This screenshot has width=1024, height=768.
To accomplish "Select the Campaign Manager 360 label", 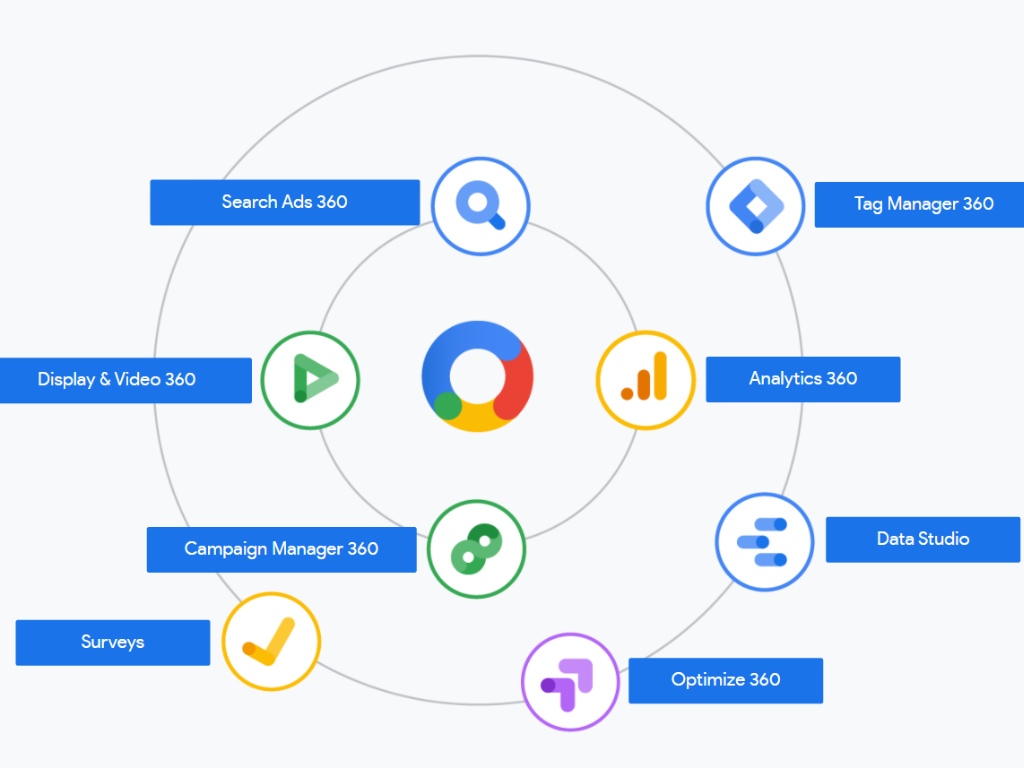I will click(x=281, y=549).
